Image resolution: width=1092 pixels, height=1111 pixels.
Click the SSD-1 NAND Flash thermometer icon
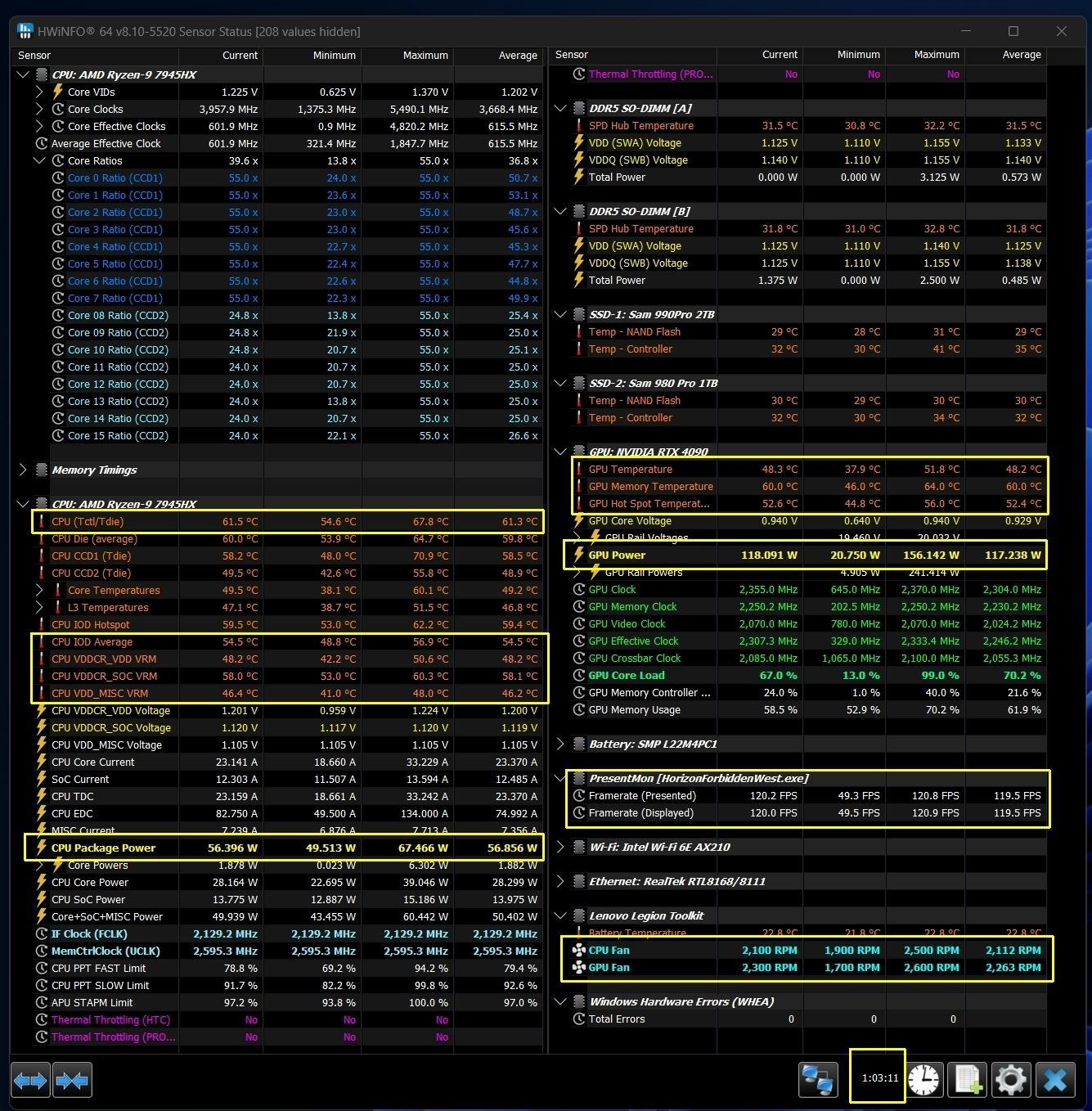coord(579,332)
